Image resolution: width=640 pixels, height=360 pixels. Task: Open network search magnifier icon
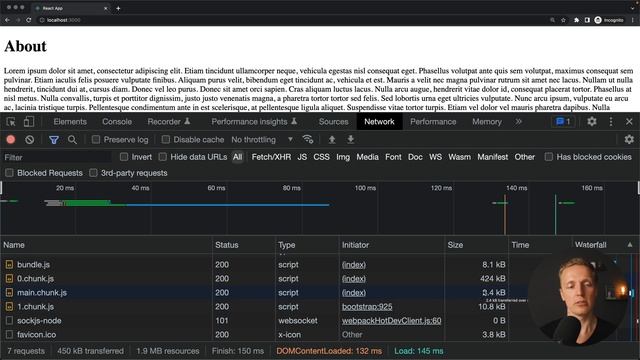72,140
